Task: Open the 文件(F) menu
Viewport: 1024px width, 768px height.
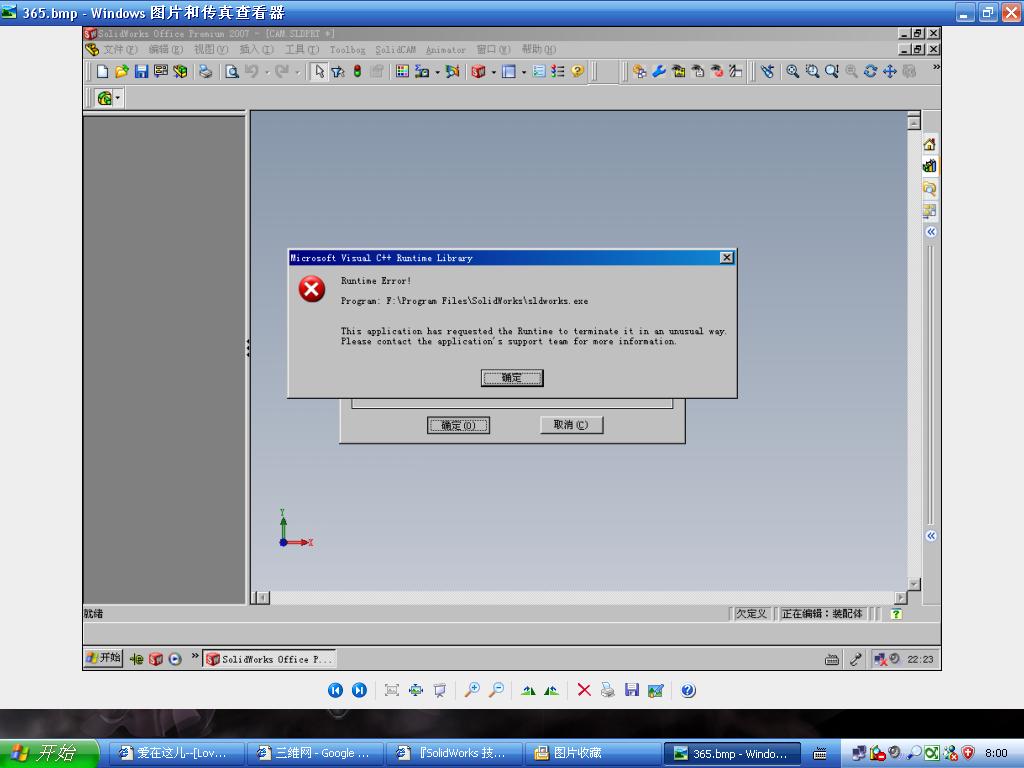Action: click(x=120, y=50)
